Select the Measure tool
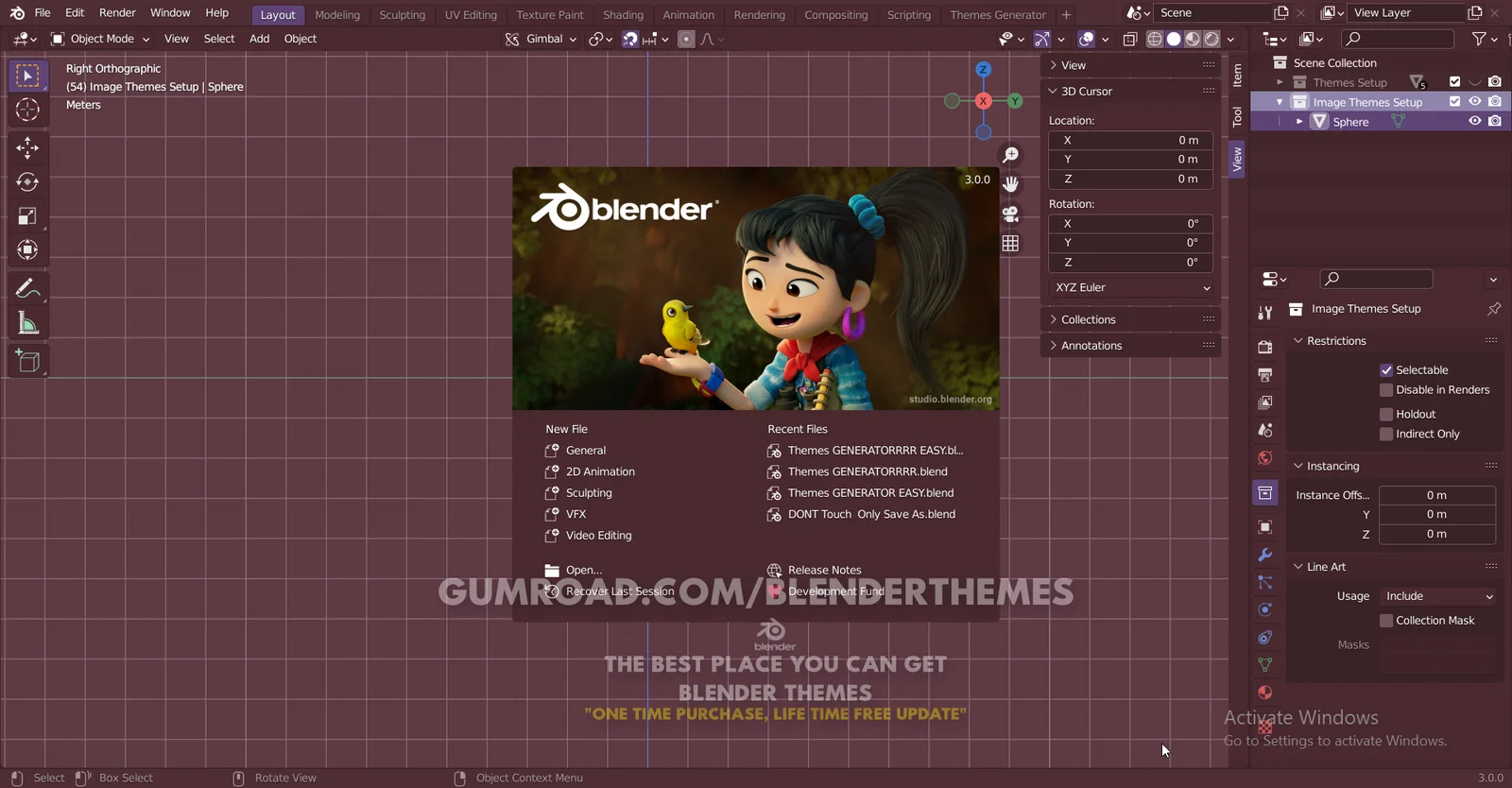The image size is (1512, 788). point(27,323)
